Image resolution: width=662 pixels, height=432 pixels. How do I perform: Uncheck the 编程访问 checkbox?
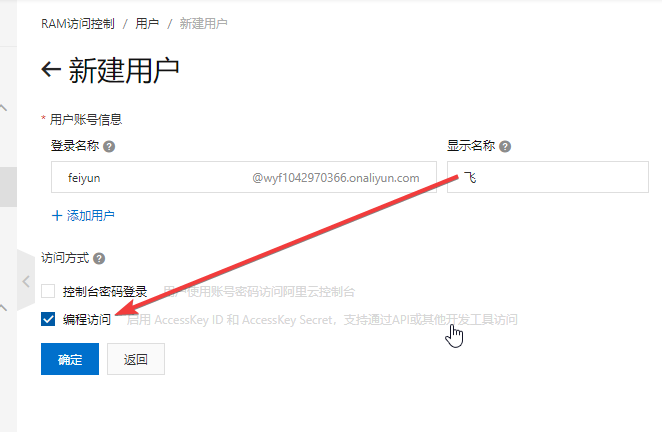point(48,319)
